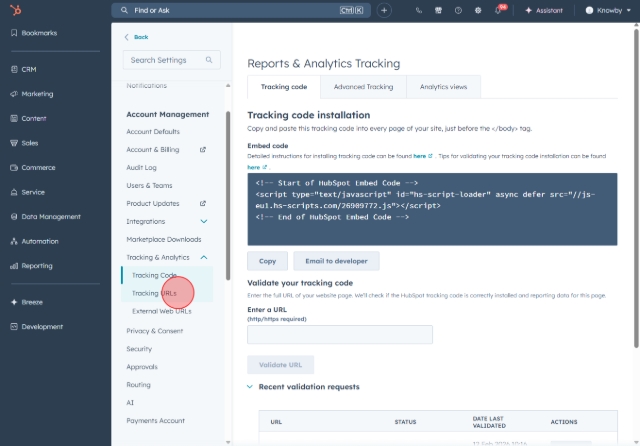
Task: Click external link icon beside Product Updates
Action: coord(203,204)
